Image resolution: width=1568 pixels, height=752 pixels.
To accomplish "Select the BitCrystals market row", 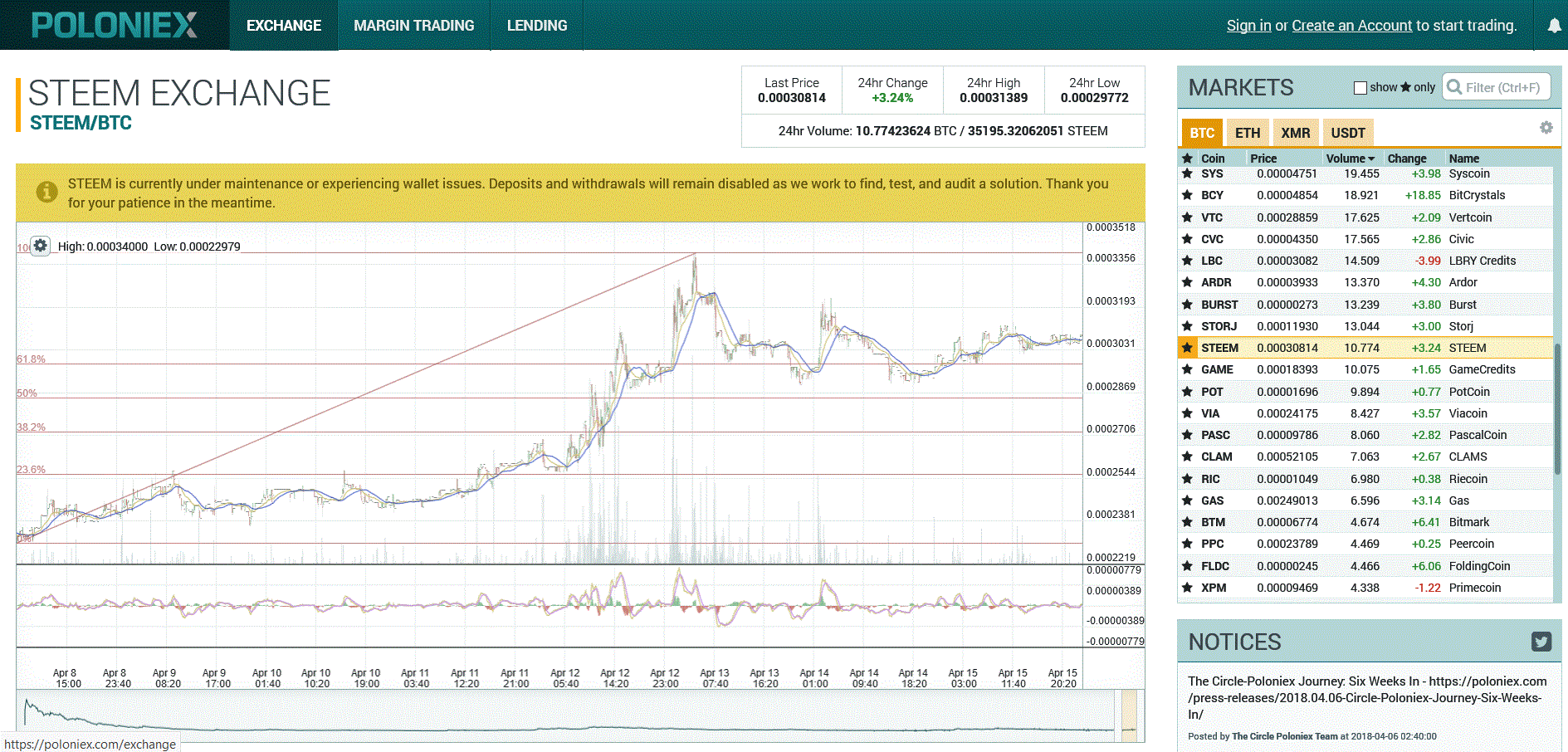I will click(1365, 195).
